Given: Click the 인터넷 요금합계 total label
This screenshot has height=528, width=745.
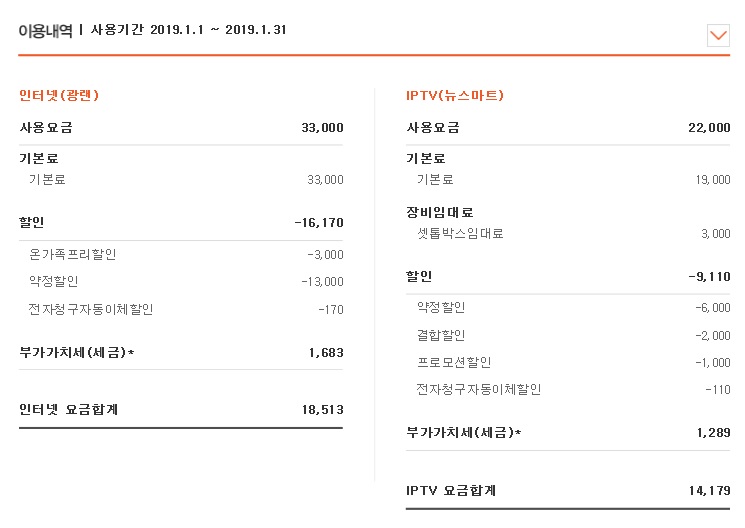Looking at the screenshot, I should pyautogui.click(x=69, y=409).
